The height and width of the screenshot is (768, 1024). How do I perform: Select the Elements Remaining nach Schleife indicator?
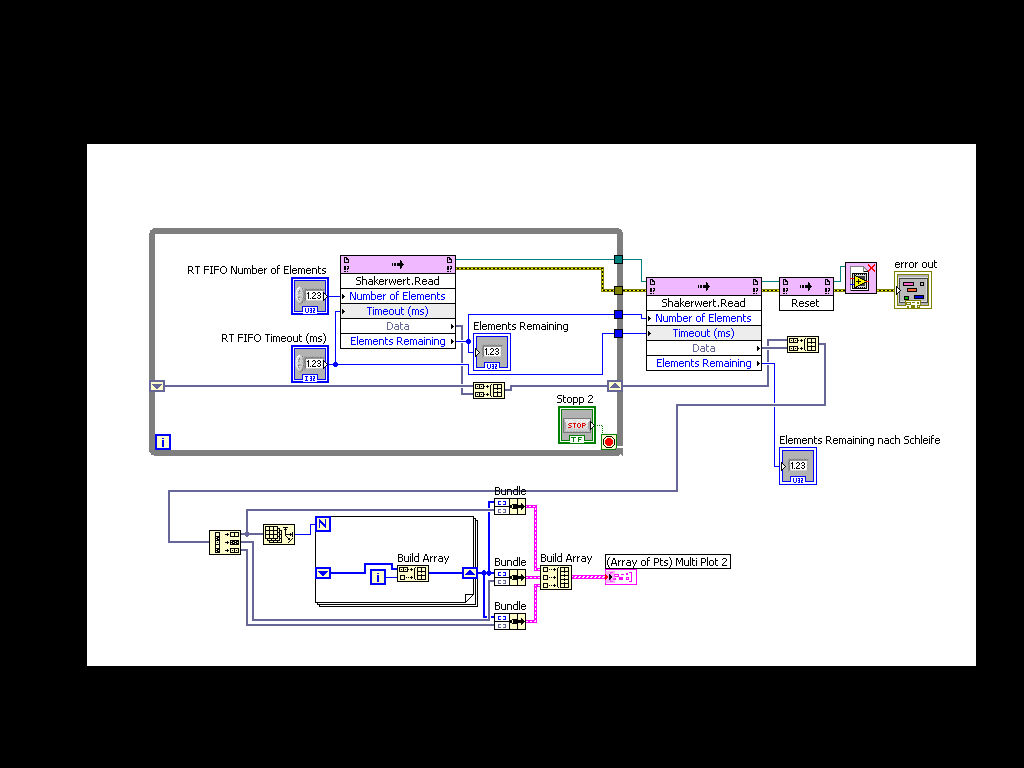tap(797, 466)
